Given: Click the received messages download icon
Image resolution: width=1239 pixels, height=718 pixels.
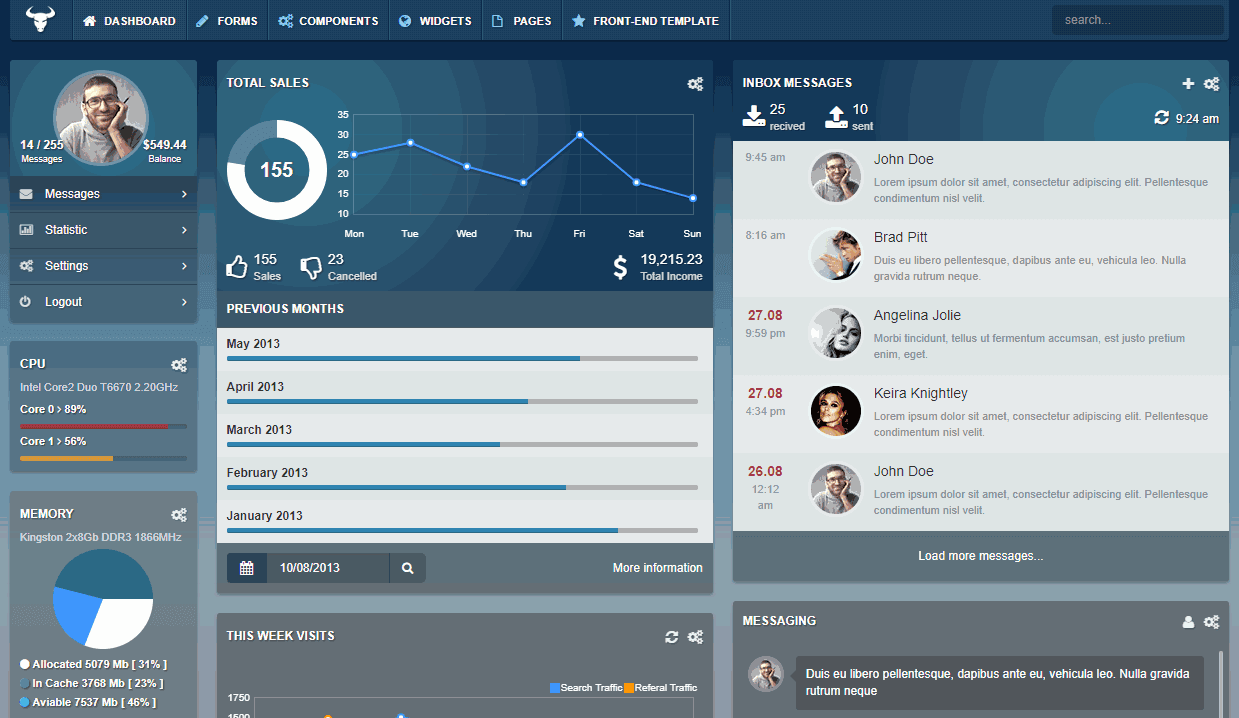Looking at the screenshot, I should [753, 116].
